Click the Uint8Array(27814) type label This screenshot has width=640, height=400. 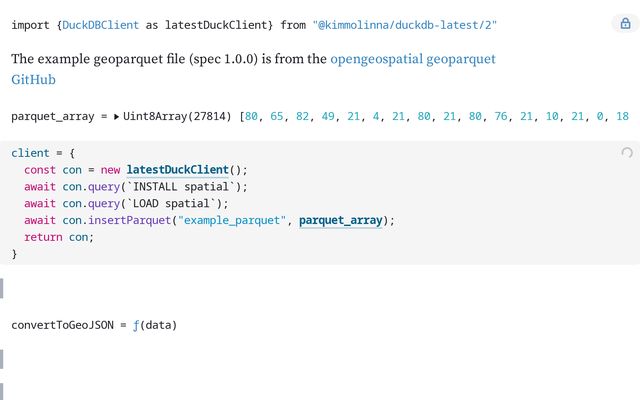click(x=177, y=117)
